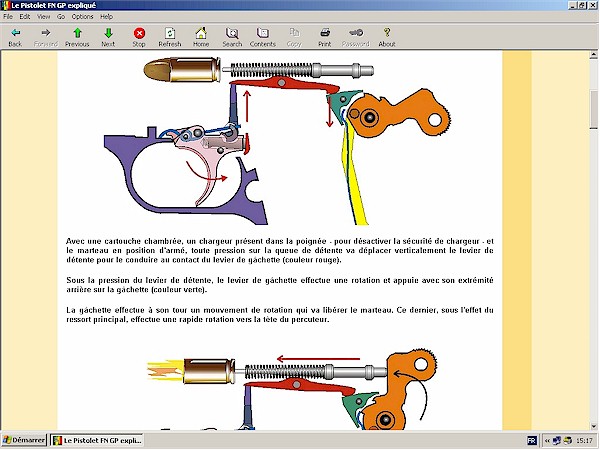Open the Options menu
The image size is (600, 450).
click(x=82, y=17)
